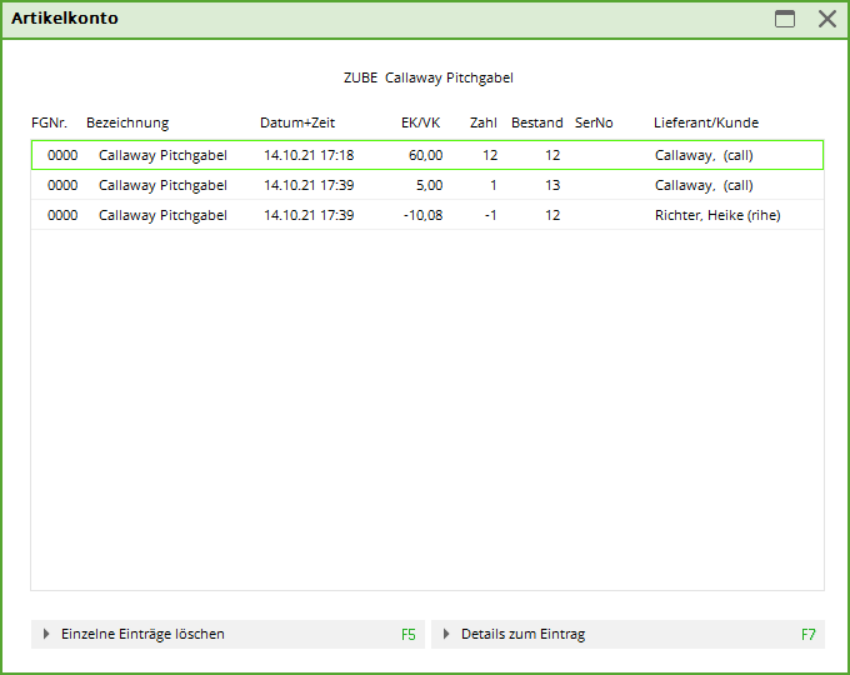Open Details zum Eintrag

pos(523,634)
